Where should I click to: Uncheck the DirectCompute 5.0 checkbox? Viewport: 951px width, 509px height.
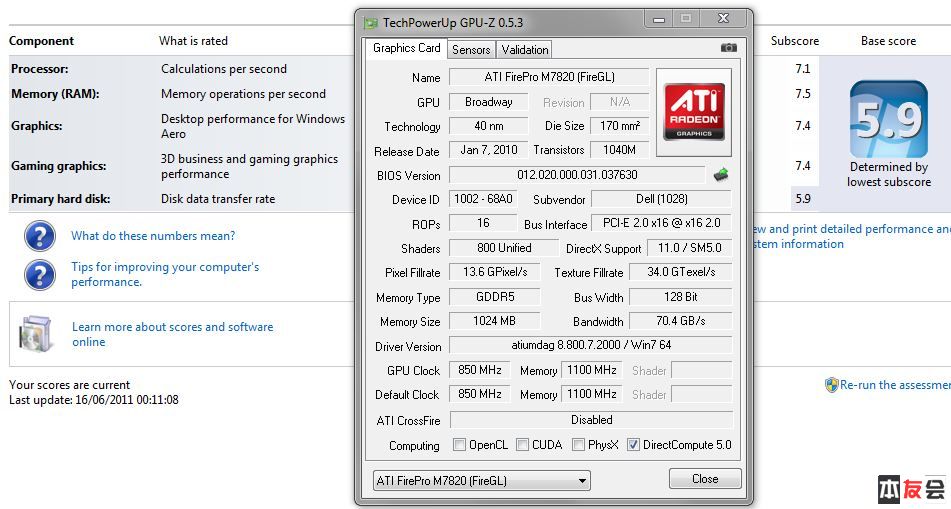tap(633, 445)
